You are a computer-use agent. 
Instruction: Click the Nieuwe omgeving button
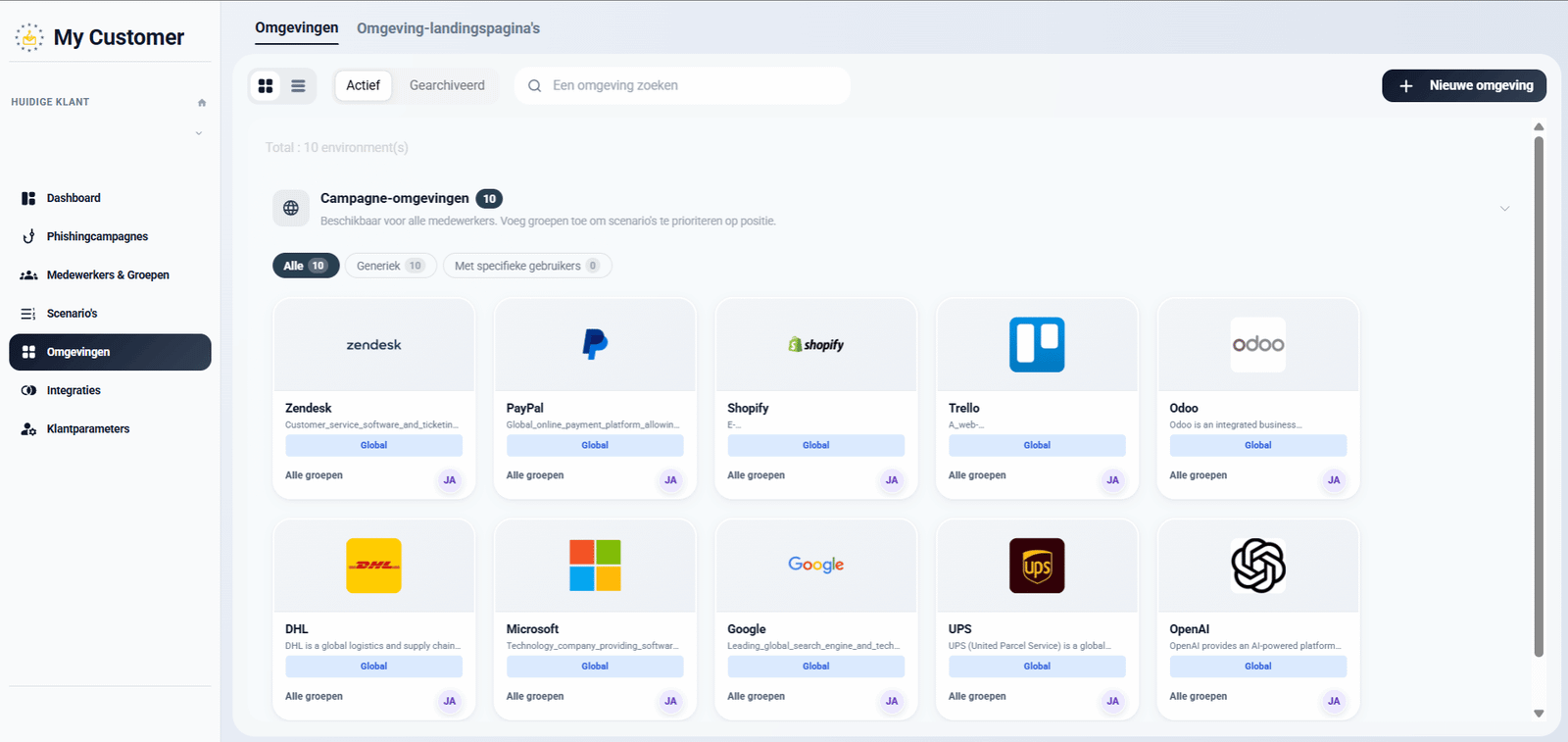coord(1464,85)
